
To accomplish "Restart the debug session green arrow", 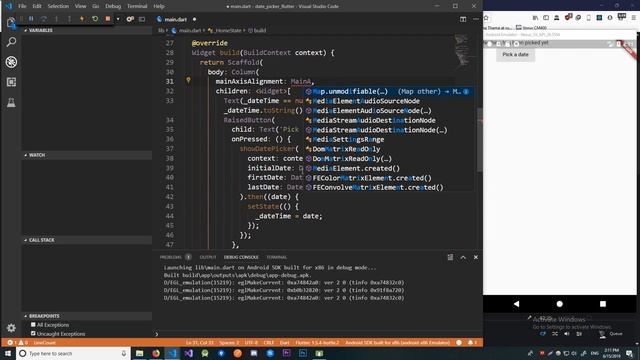I will pos(95,19).
